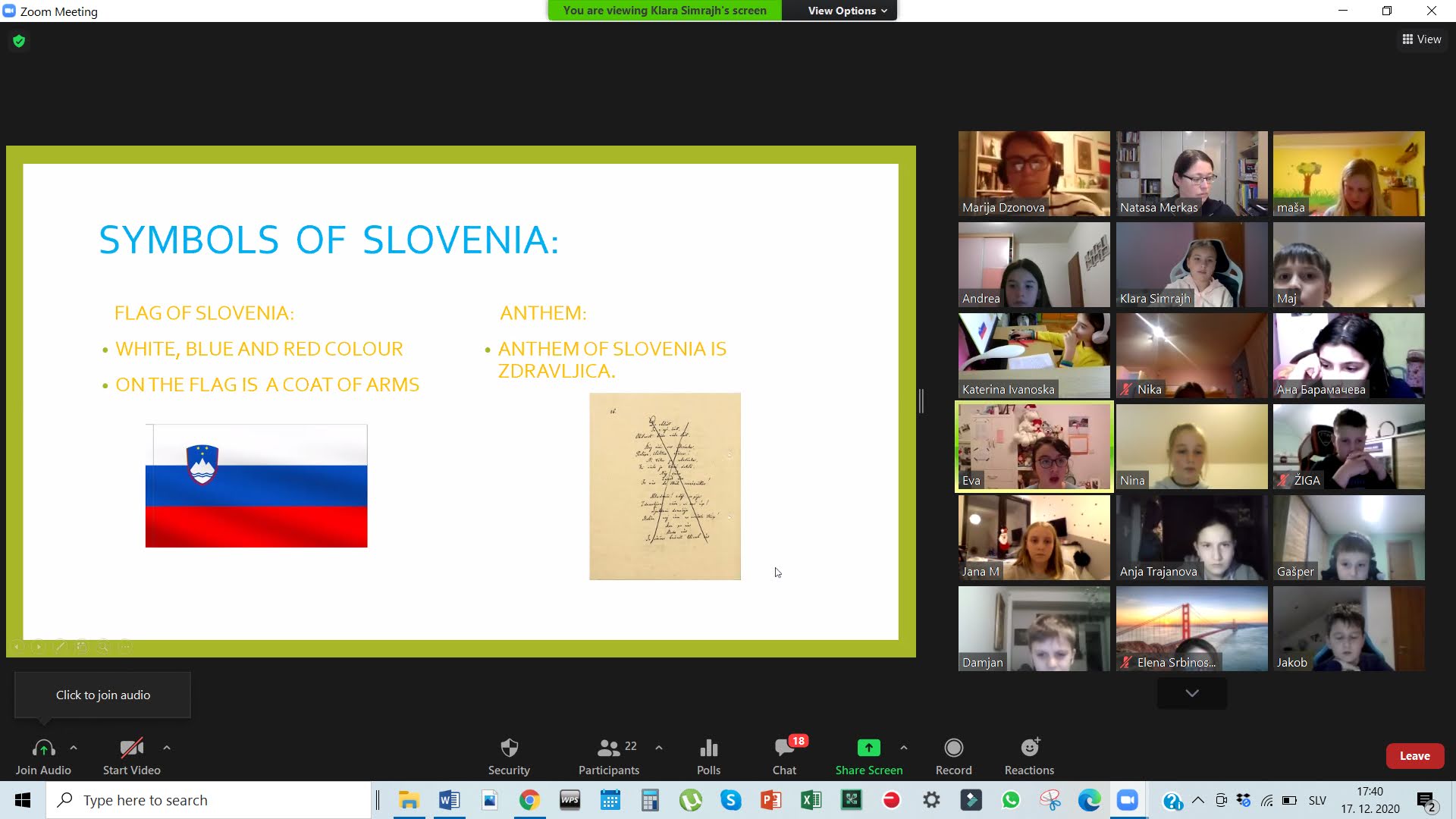Open the Chat panel with 18 messages
The width and height of the screenshot is (1456, 819).
click(x=784, y=756)
